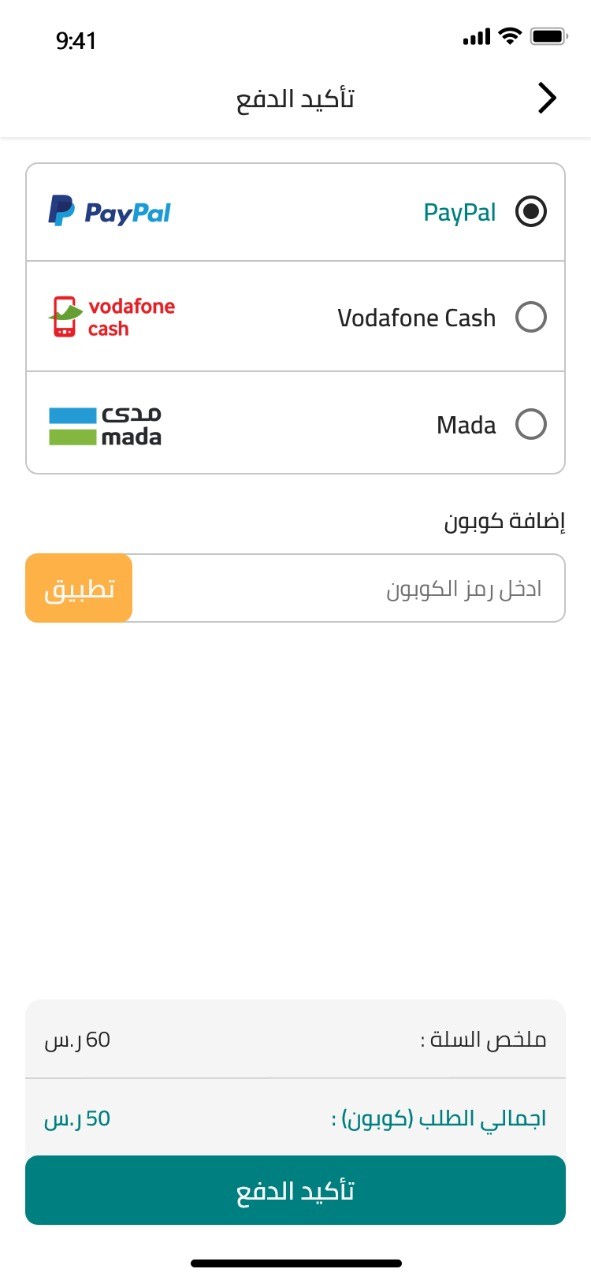Viewport: 591px width, 1280px height.
Task: Focus the coupon code input field
Action: click(x=348, y=588)
